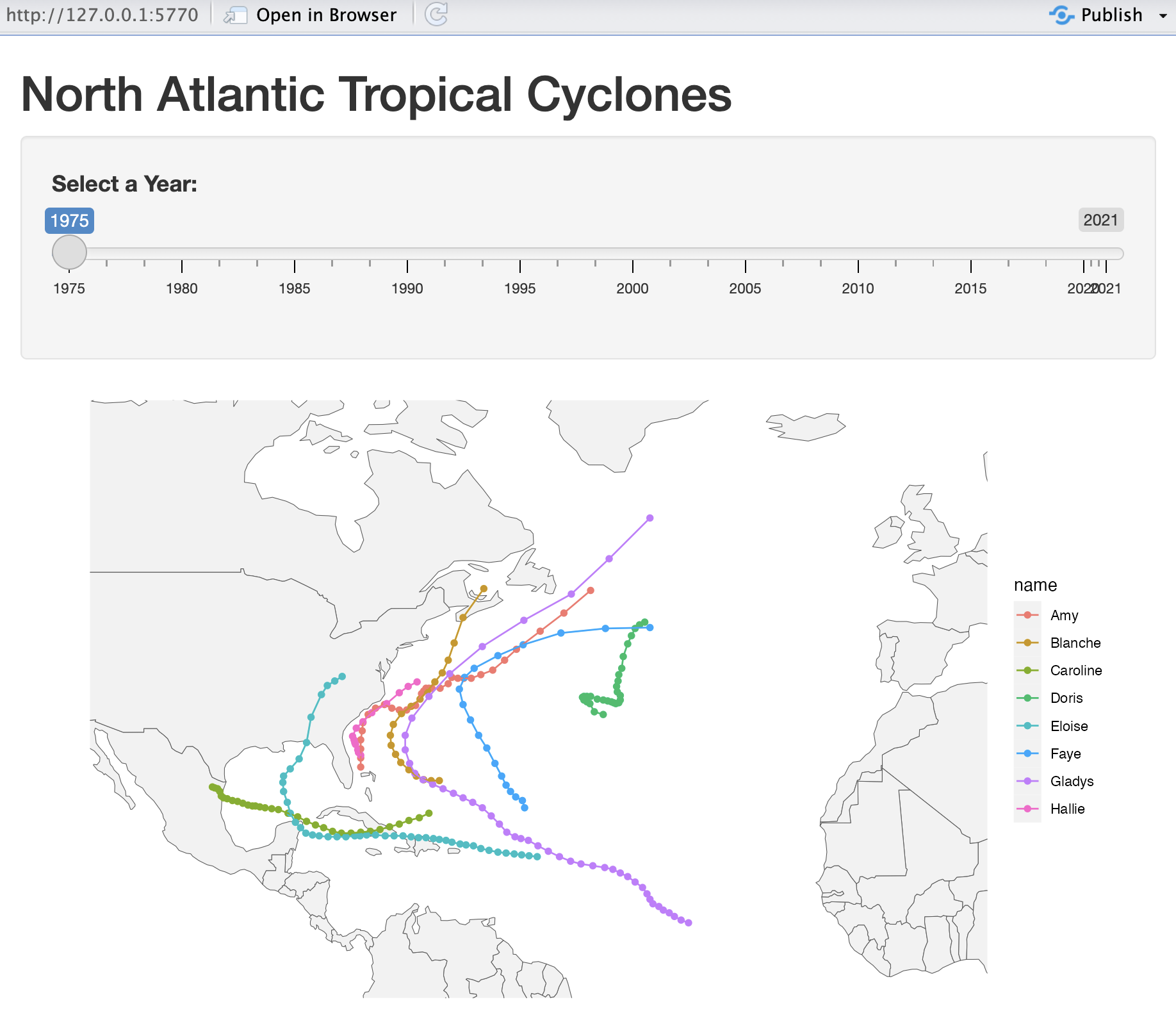Click the Amy legend swatch
This screenshot has width=1176, height=1020.
coord(1027,615)
